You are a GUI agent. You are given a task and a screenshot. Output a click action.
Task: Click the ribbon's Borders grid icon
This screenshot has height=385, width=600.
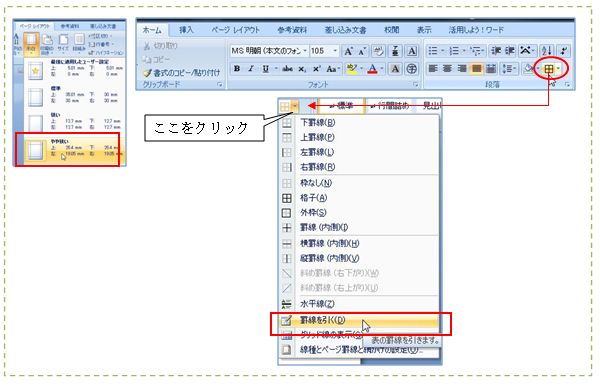[549, 69]
